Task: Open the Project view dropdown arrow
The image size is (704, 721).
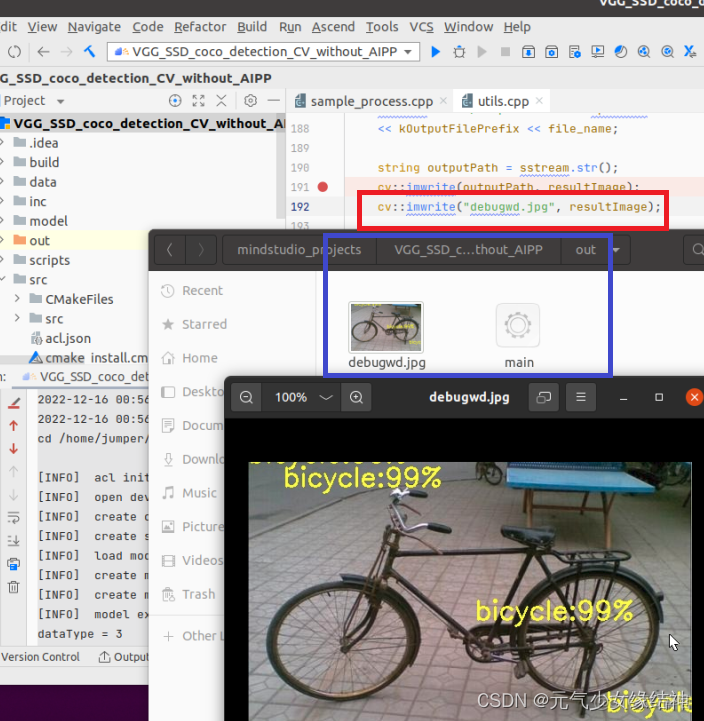Action: pos(60,101)
